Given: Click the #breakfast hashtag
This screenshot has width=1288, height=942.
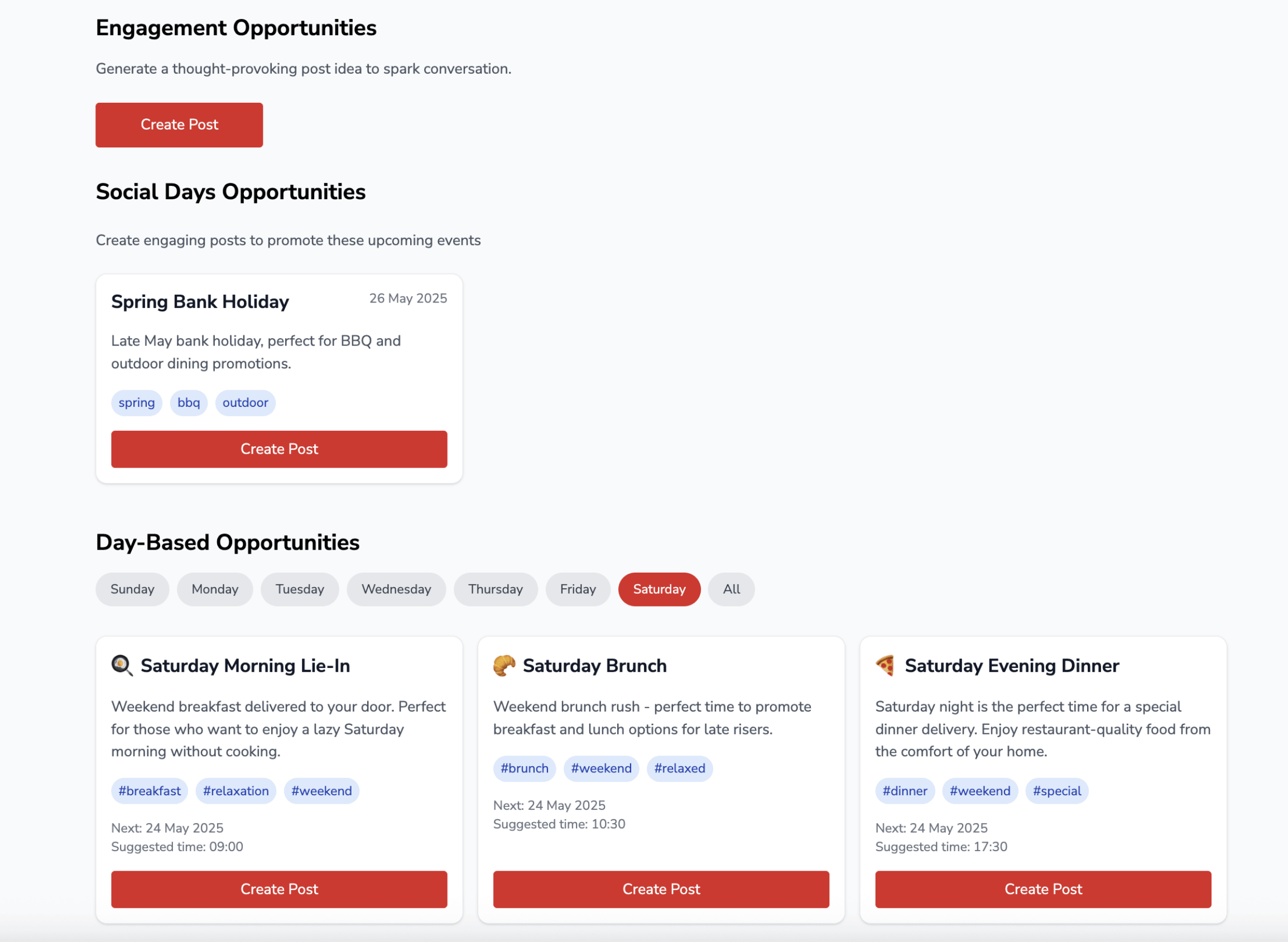Looking at the screenshot, I should 149,791.
